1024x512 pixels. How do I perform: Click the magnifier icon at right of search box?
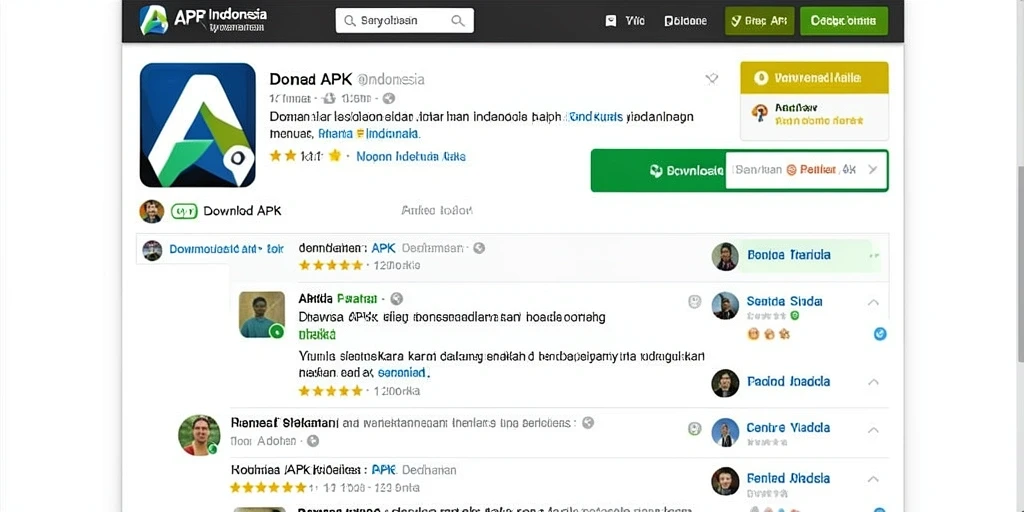pos(458,20)
